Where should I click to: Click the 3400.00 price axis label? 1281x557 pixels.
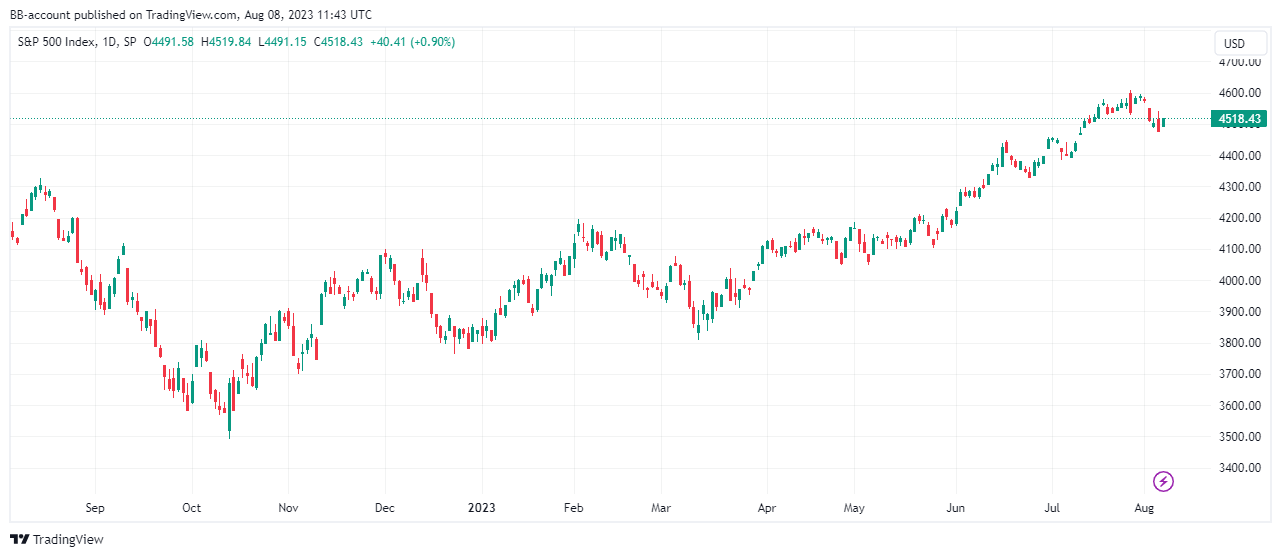tap(1238, 468)
